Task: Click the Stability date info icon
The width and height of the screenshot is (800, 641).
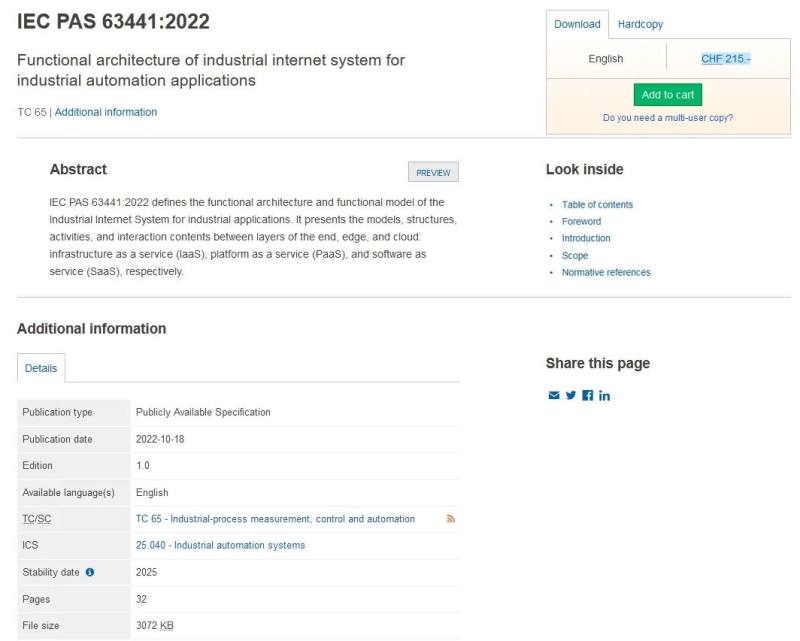Action: (x=90, y=572)
